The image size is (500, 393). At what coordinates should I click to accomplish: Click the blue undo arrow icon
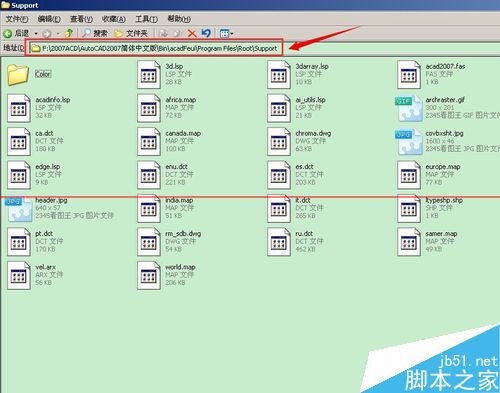coord(206,33)
